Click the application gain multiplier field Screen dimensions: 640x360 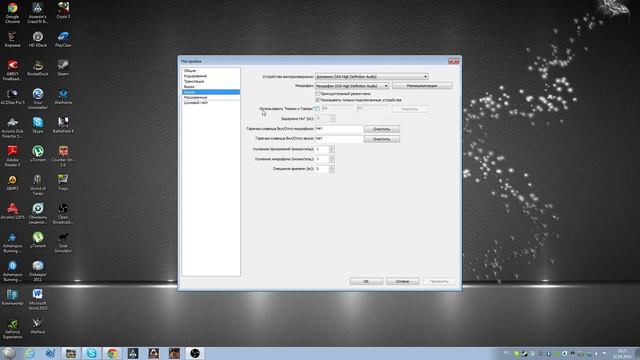pos(322,149)
